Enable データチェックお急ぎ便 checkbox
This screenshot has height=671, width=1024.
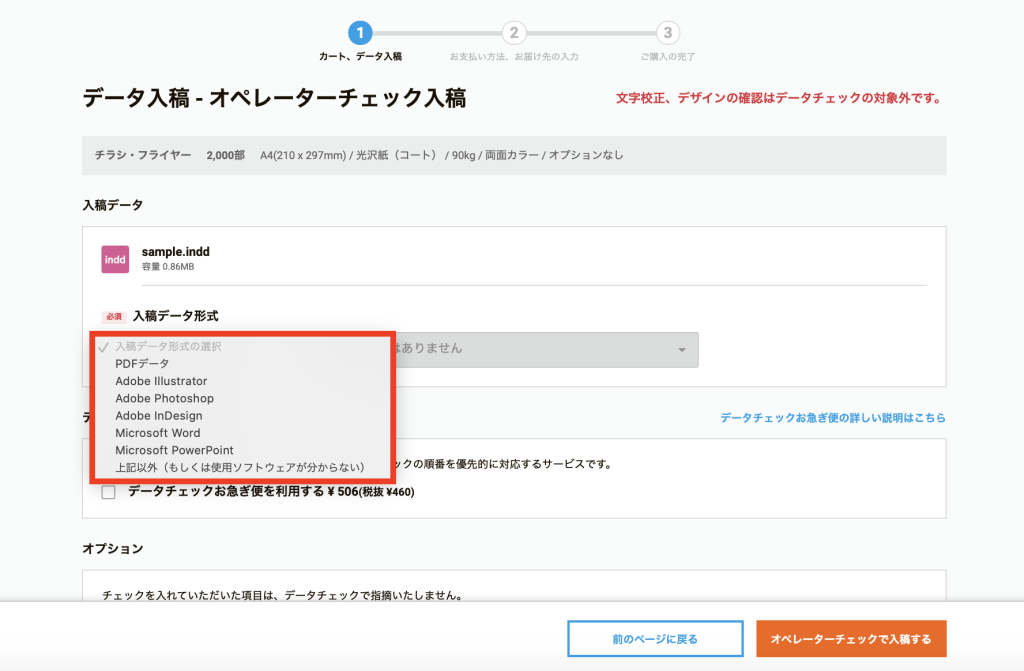pyautogui.click(x=108, y=492)
